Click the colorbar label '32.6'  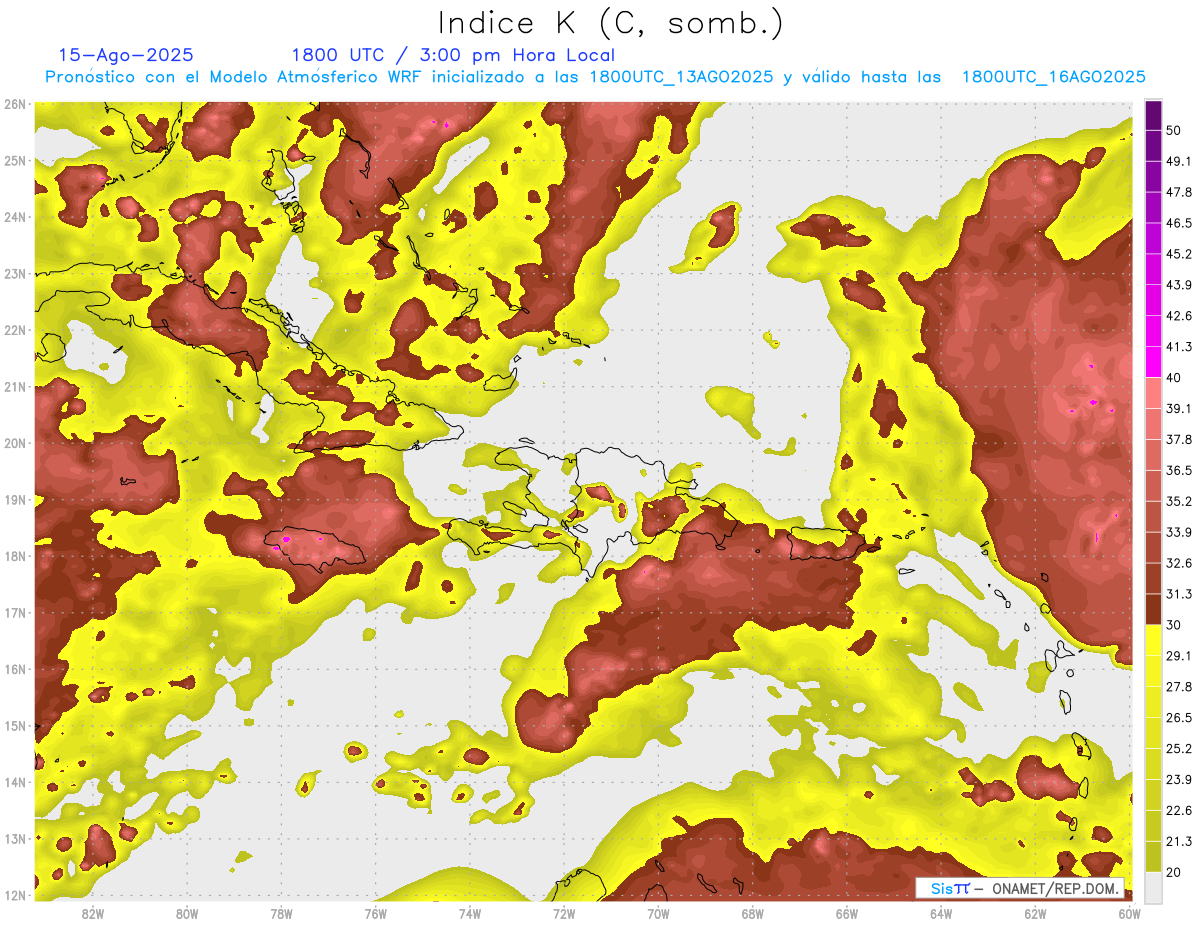(x=1179, y=563)
